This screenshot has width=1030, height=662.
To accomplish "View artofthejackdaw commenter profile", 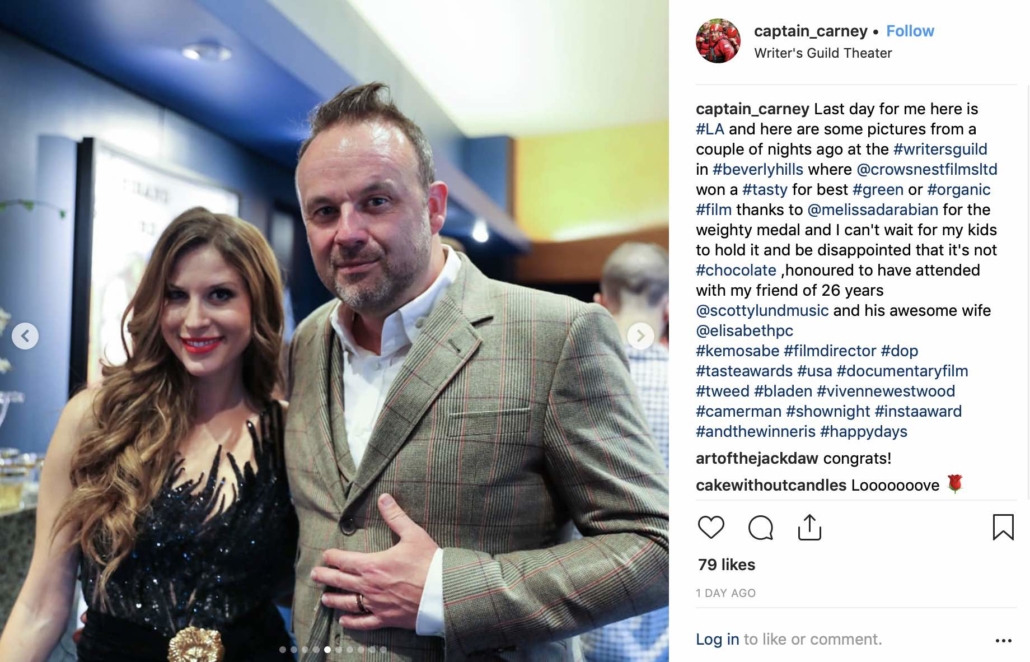I will (757, 458).
